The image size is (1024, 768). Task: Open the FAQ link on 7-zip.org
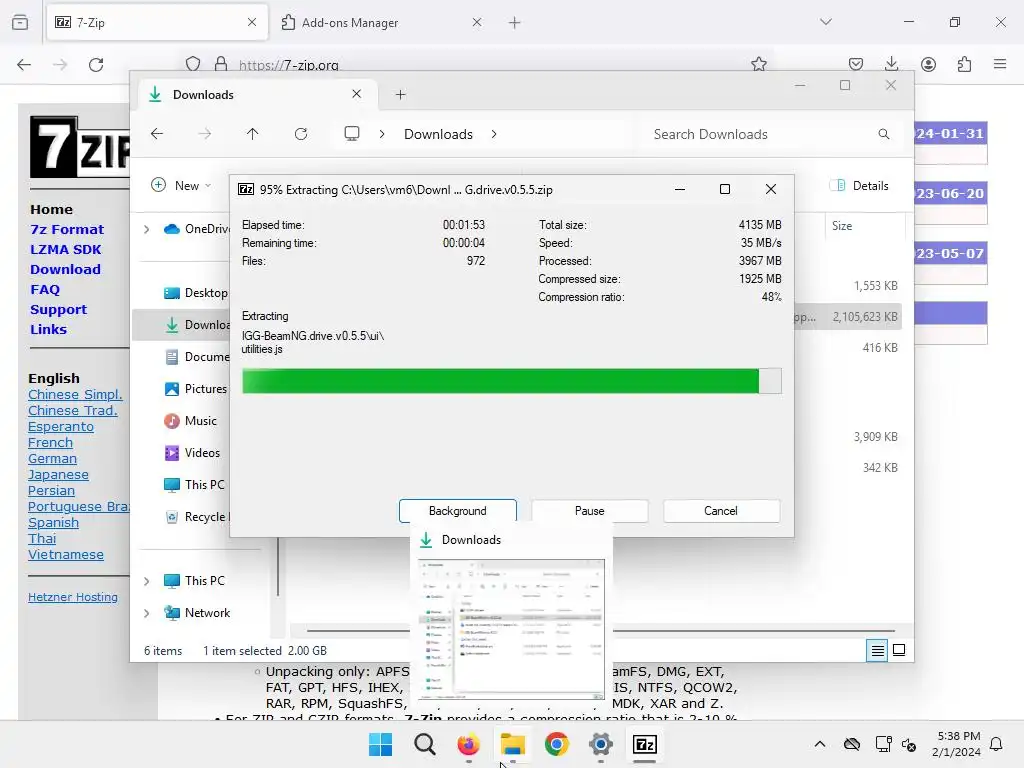[45, 289]
